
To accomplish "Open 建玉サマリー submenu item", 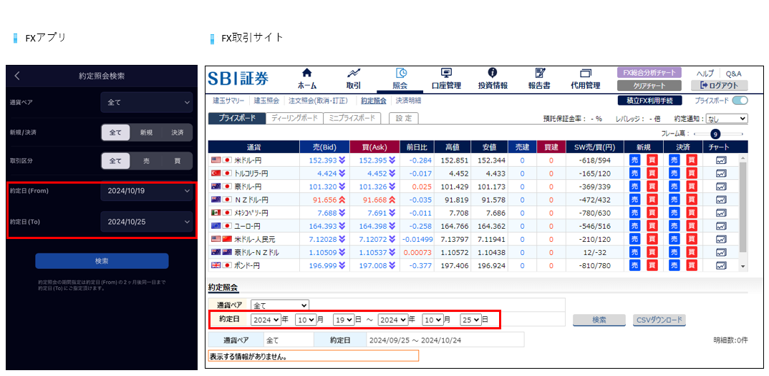I will click(x=229, y=100).
